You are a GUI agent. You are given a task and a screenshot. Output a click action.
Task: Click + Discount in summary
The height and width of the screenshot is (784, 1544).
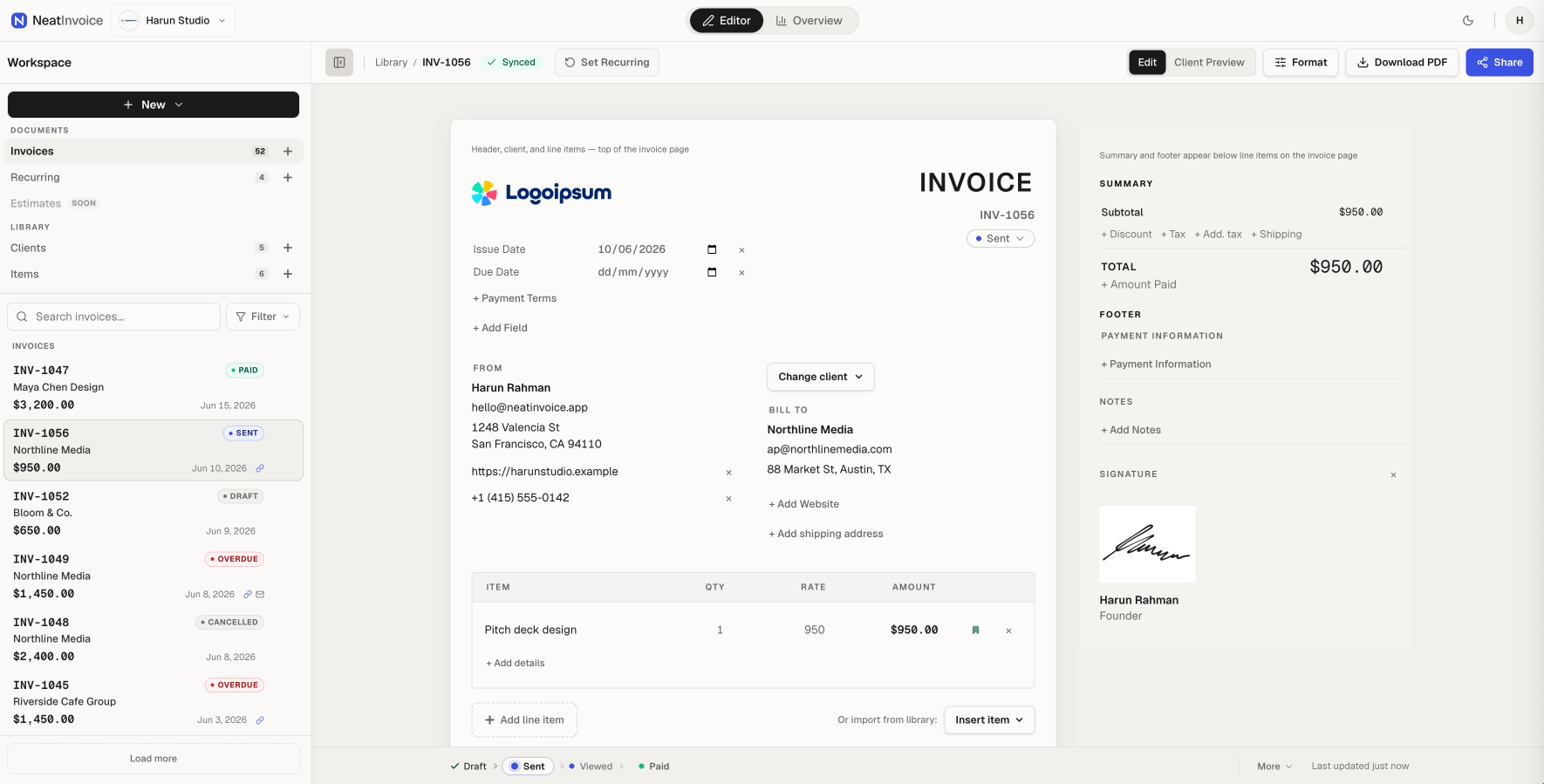coord(1126,234)
